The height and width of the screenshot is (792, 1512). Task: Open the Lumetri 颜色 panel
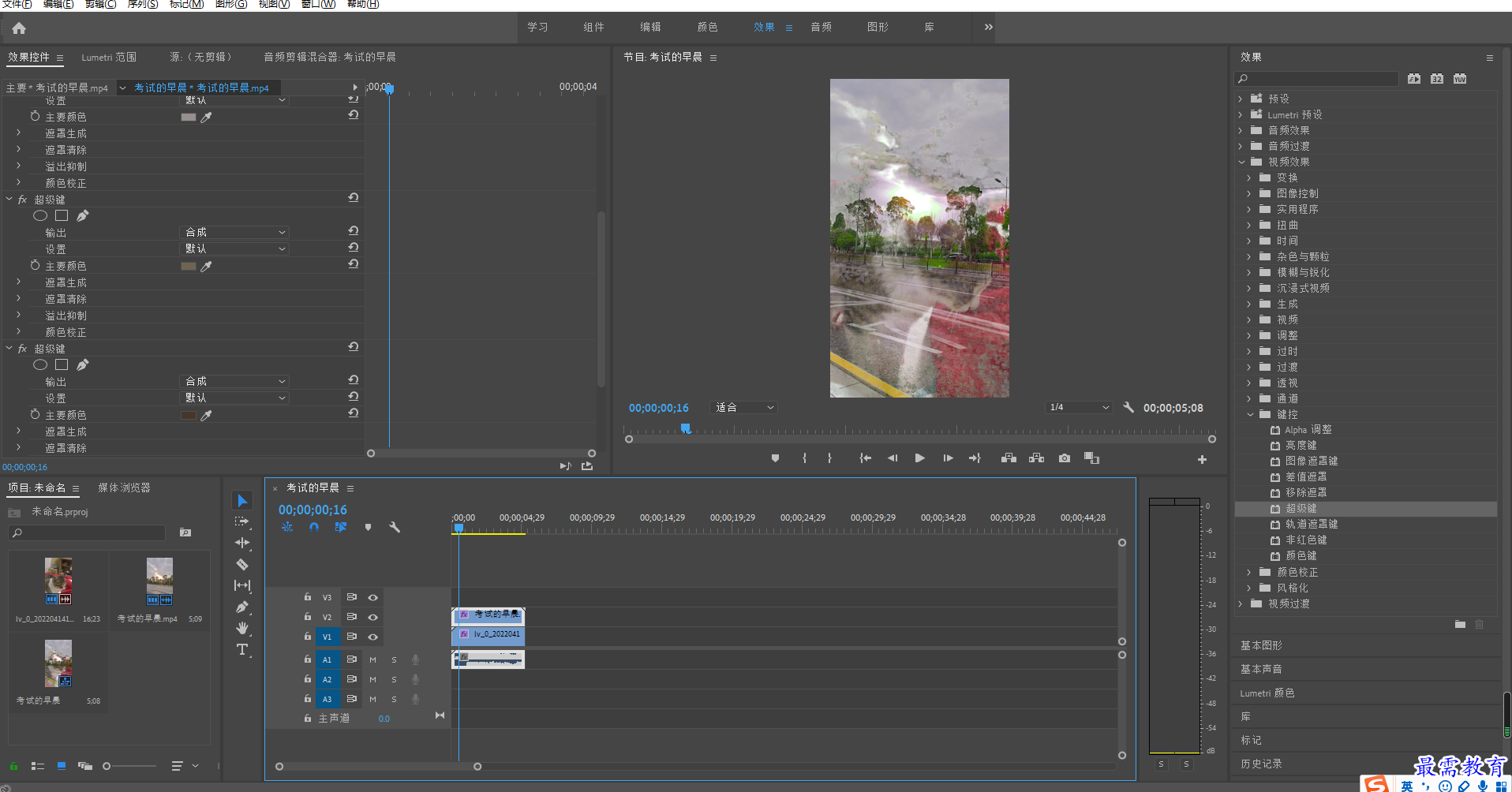tap(1267, 693)
